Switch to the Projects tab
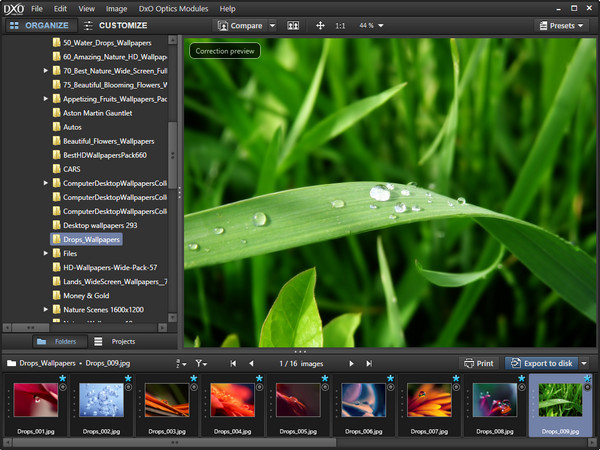This screenshot has height=450, width=600. 123,341
